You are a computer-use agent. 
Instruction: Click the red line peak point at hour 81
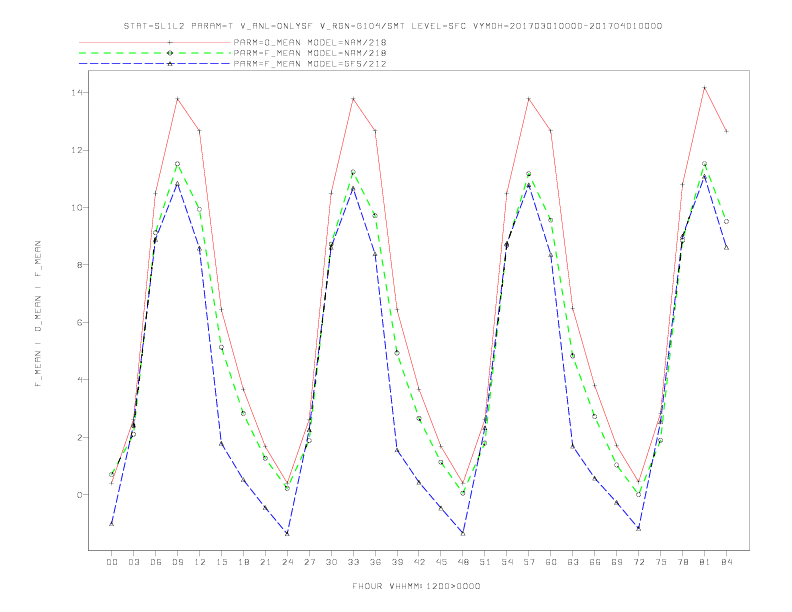705,88
